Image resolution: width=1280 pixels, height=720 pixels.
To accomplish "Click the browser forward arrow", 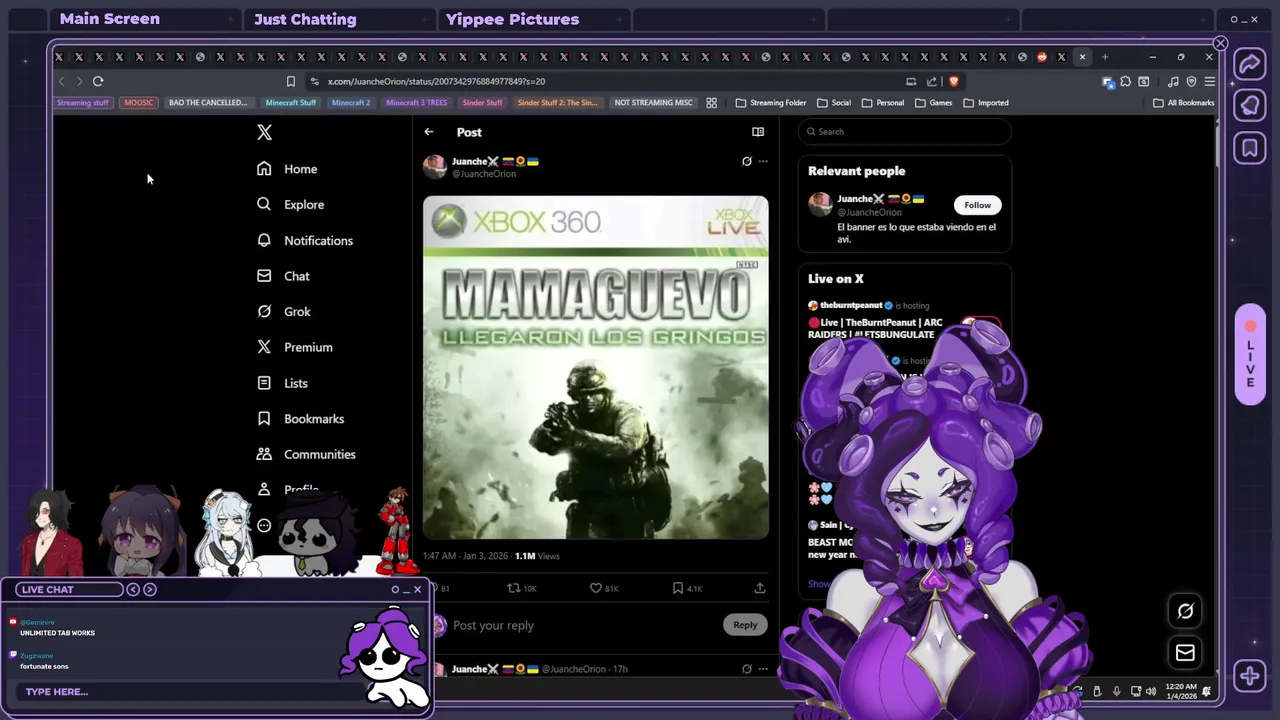I will [x=78, y=81].
